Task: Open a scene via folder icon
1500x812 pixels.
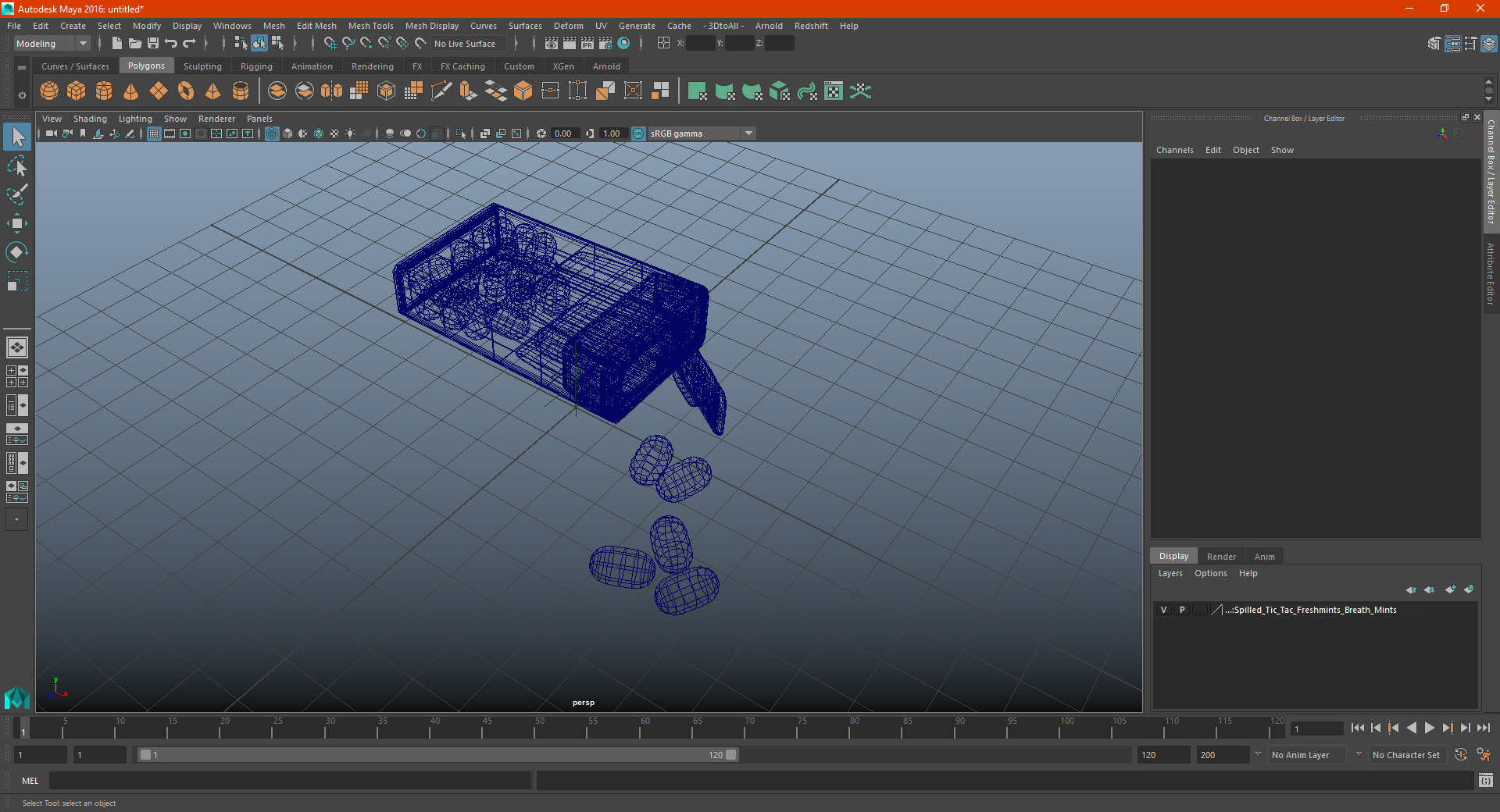Action: pos(135,44)
